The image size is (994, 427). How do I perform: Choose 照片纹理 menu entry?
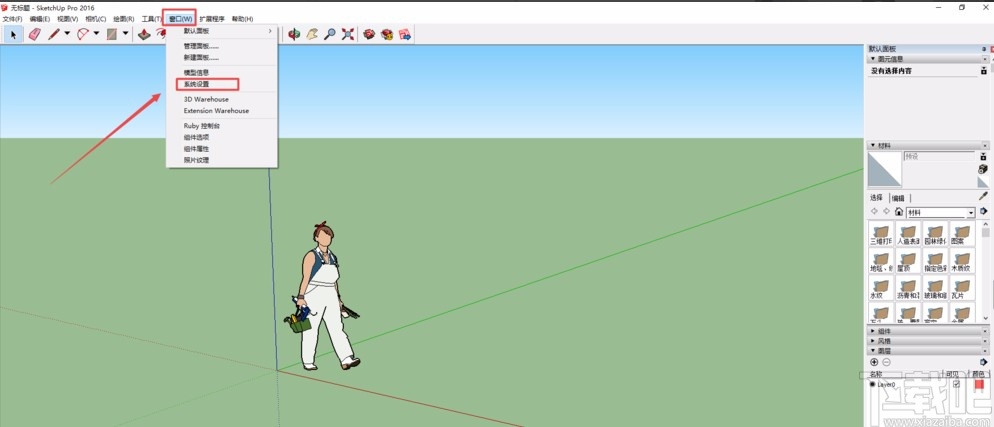point(222,160)
